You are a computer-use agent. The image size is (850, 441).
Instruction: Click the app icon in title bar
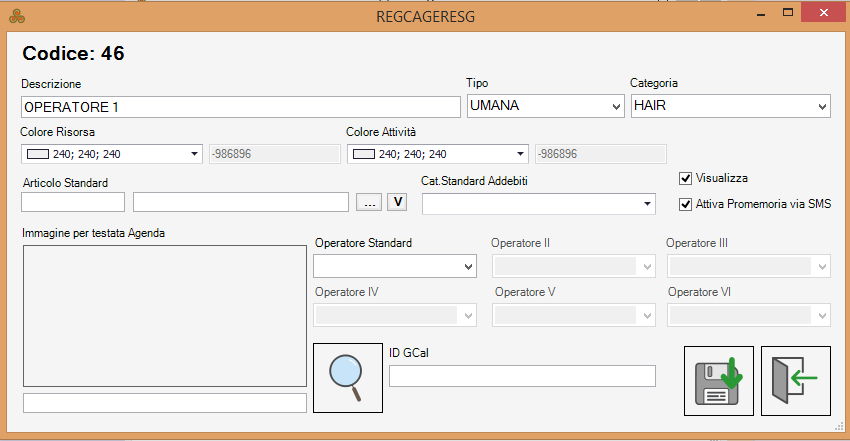(x=16, y=15)
